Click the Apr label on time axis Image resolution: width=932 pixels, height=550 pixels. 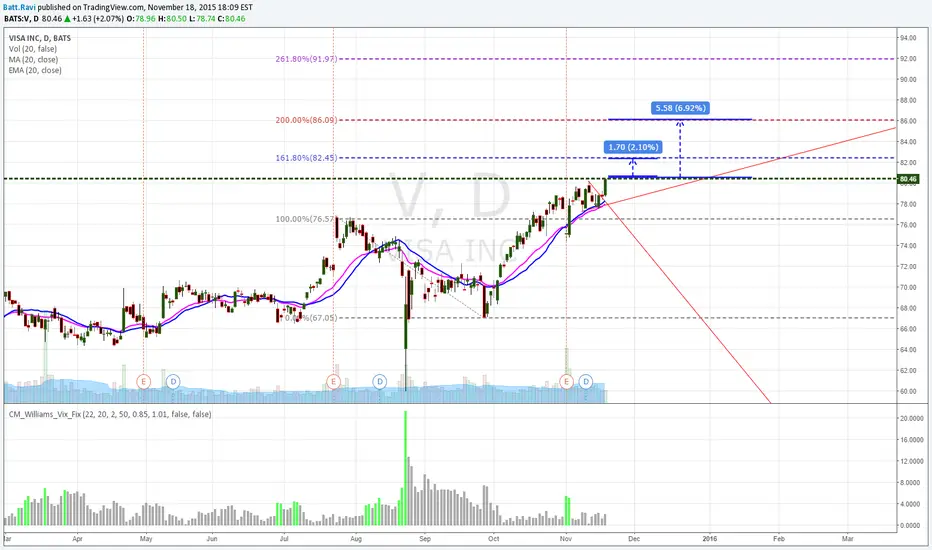click(x=77, y=539)
